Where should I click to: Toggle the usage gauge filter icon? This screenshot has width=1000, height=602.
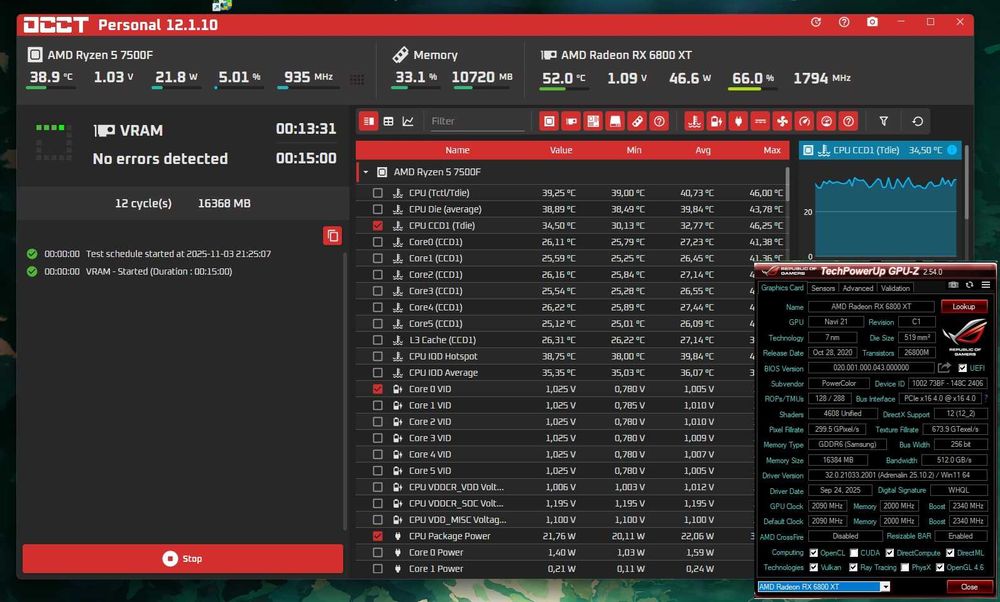tap(827, 121)
